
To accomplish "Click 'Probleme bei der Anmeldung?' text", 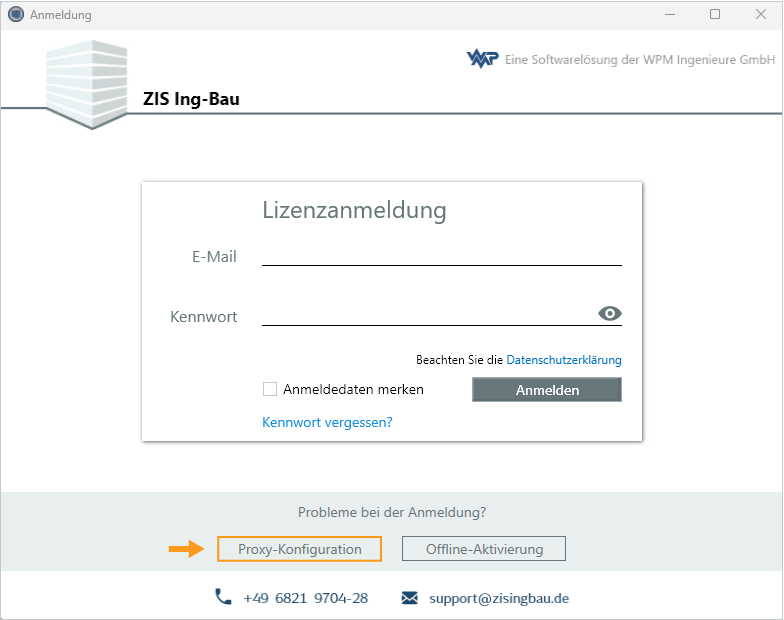I will click(x=392, y=512).
